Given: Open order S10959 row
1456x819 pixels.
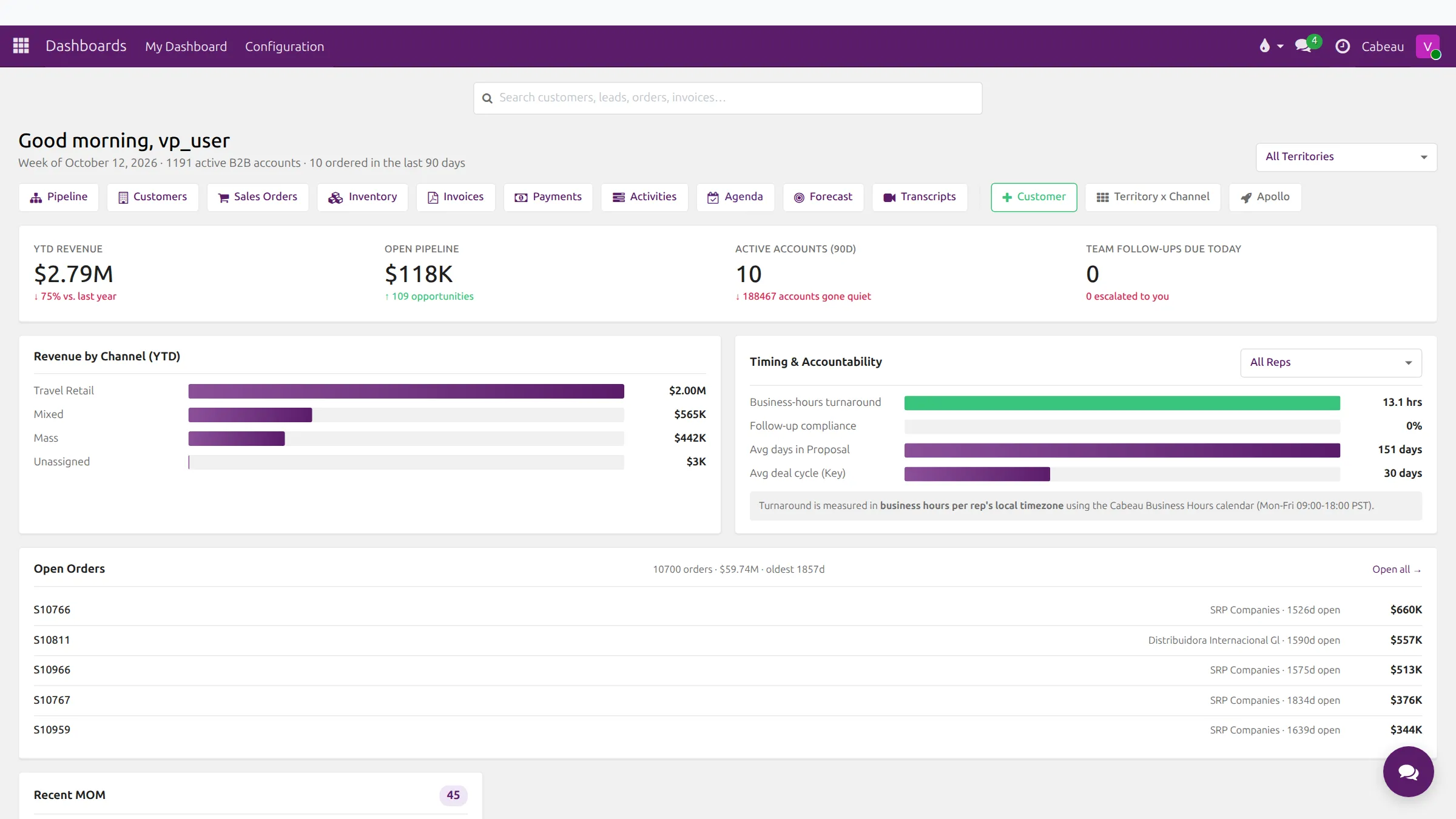Looking at the screenshot, I should [x=728, y=730].
